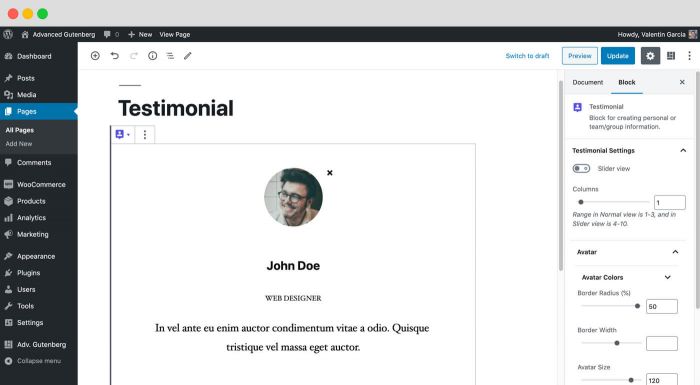Collapse Testimonial Settings panel
The image size is (700, 385).
(x=683, y=151)
